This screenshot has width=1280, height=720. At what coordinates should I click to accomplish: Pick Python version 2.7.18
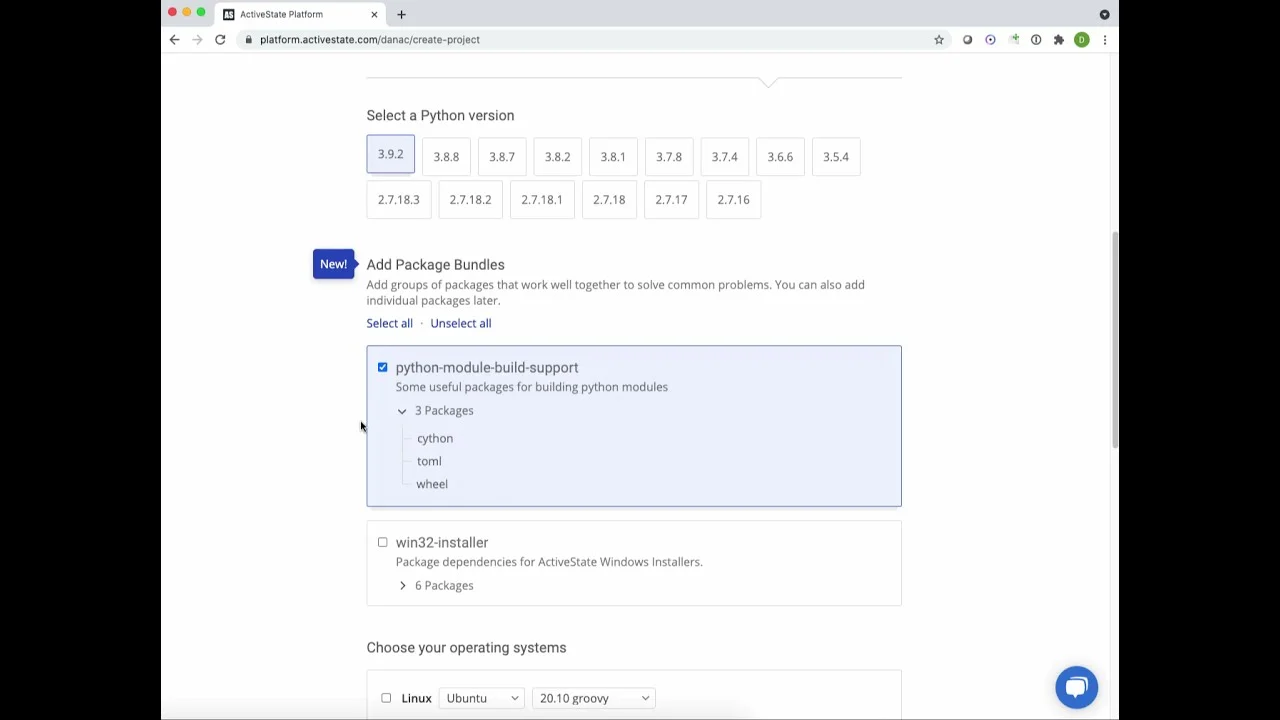tap(609, 200)
